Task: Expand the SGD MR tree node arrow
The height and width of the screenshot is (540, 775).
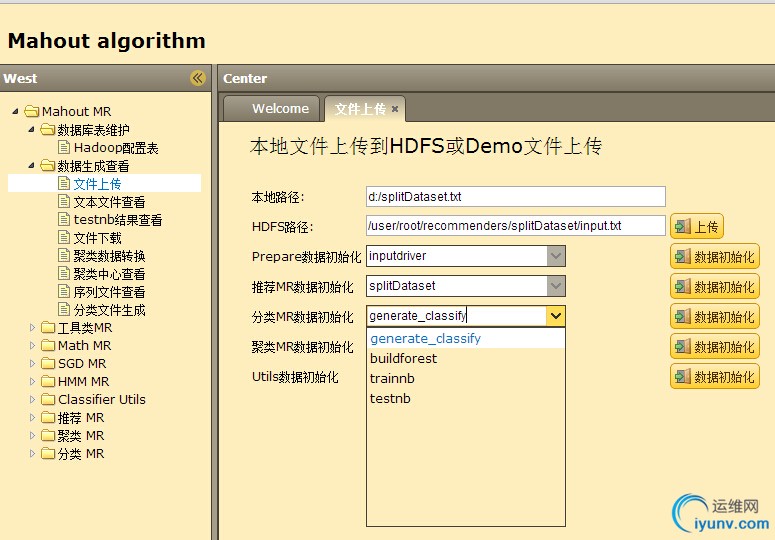Action: [x=32, y=363]
